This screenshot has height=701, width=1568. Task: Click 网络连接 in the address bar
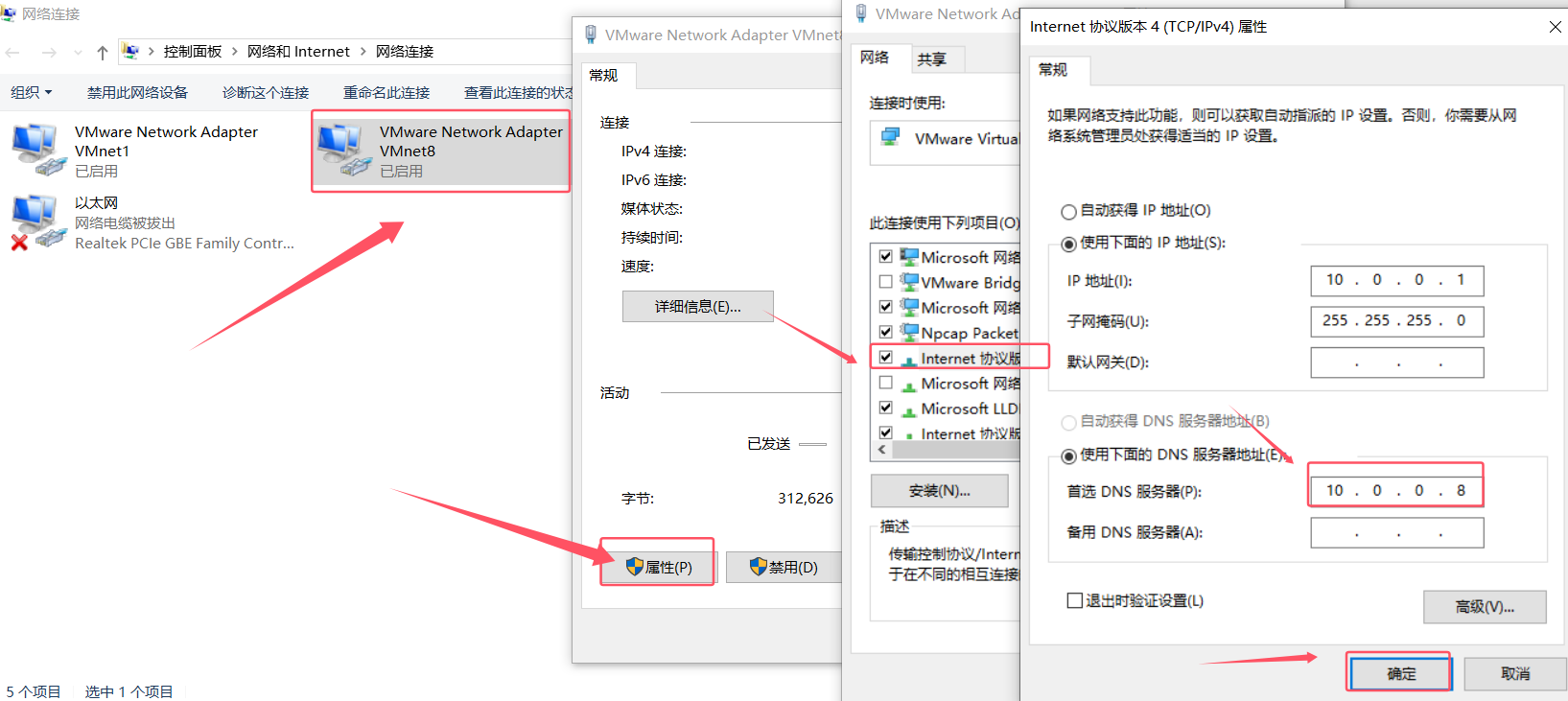[405, 52]
